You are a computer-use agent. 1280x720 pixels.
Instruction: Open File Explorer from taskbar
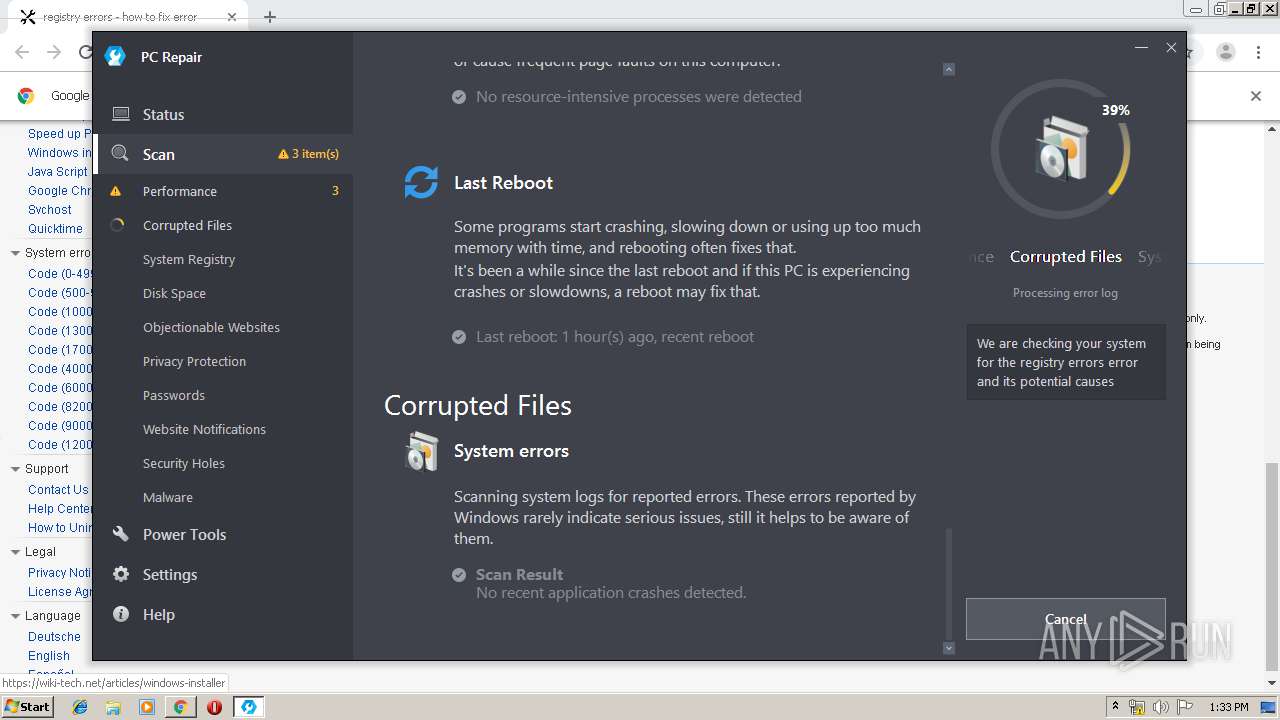pos(113,707)
